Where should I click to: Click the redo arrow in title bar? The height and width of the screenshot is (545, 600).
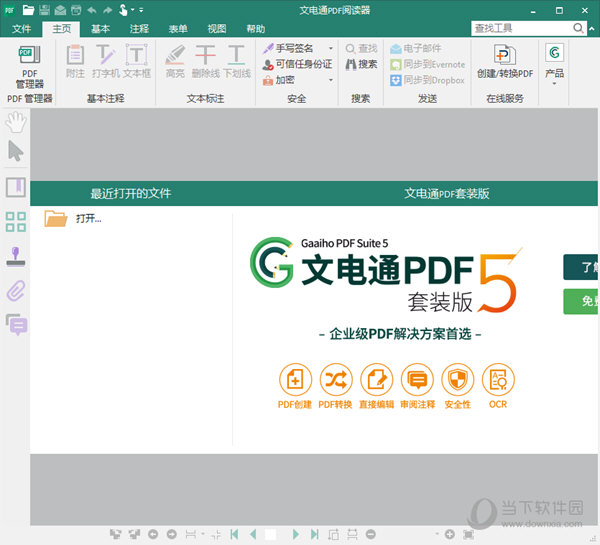pyautogui.click(x=108, y=10)
